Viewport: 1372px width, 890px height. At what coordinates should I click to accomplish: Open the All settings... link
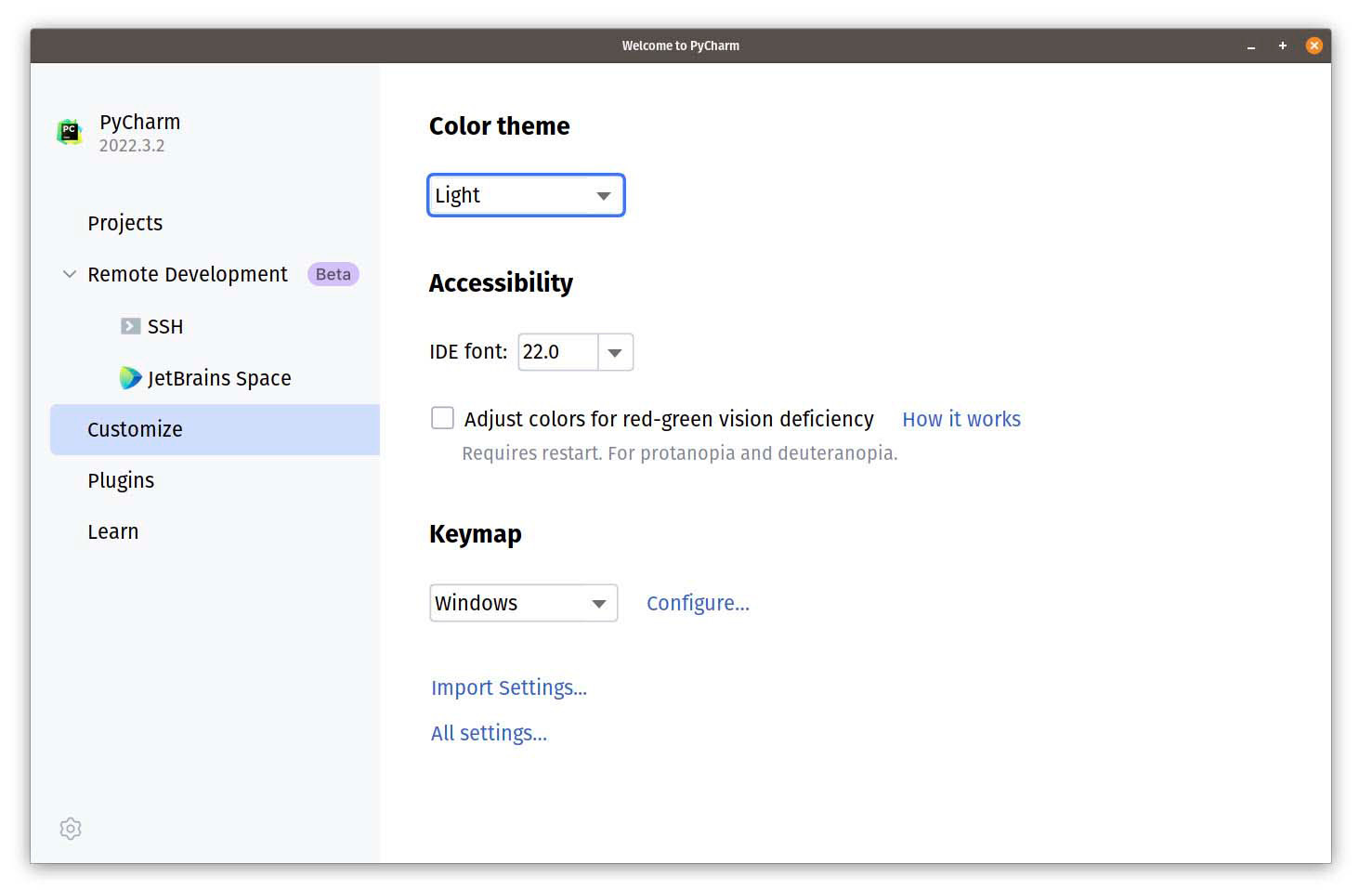(x=489, y=733)
